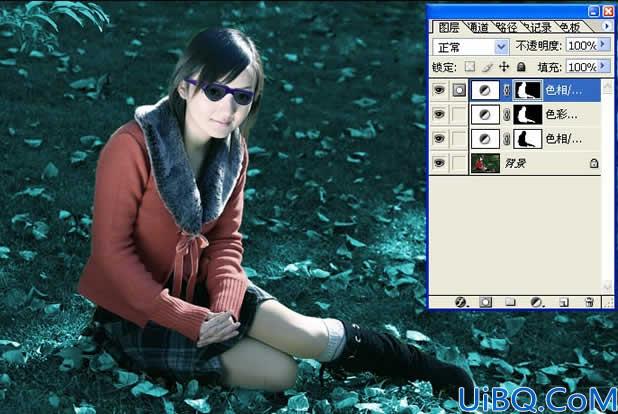618x414 pixels.
Task: Select layer mask thumbnail of 色彩 layer
Action: [528, 115]
